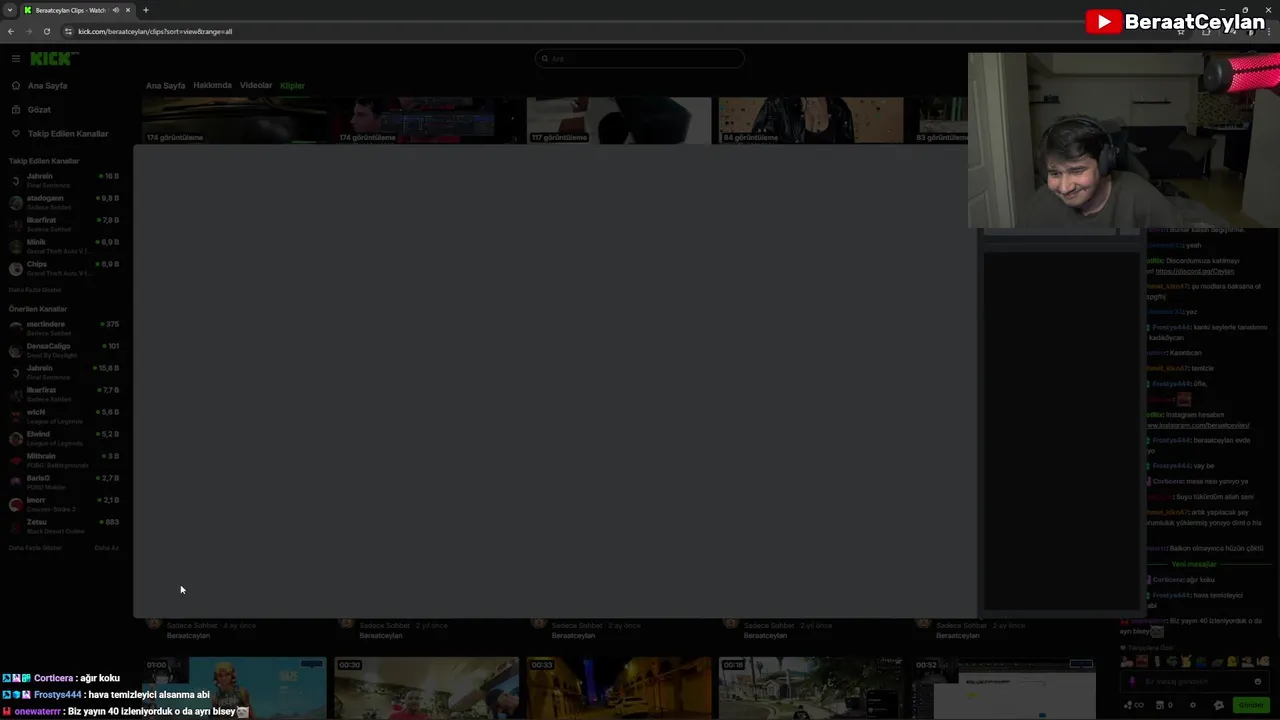Switch to the channel Ana Sayfa tab
The height and width of the screenshot is (720, 1280).
pyautogui.click(x=165, y=86)
